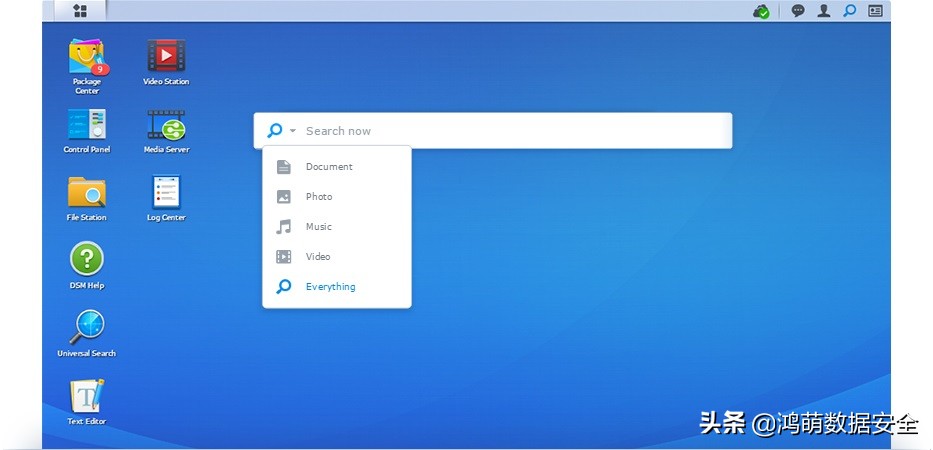This screenshot has height=450, width=933.
Task: Click the taskbar search magnifier icon
Action: pos(850,11)
